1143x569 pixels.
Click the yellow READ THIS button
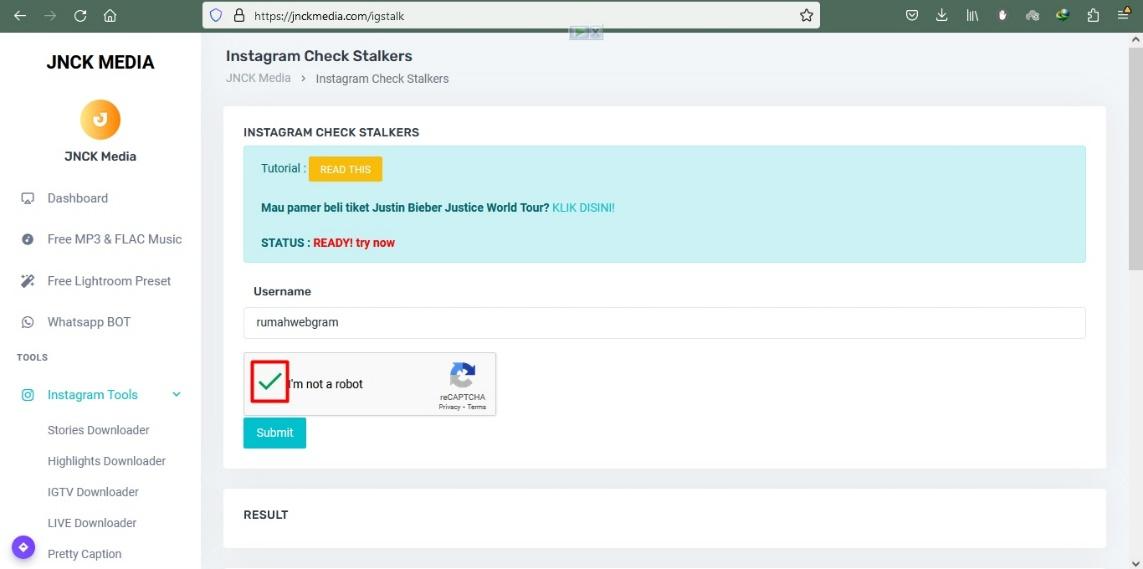[346, 169]
